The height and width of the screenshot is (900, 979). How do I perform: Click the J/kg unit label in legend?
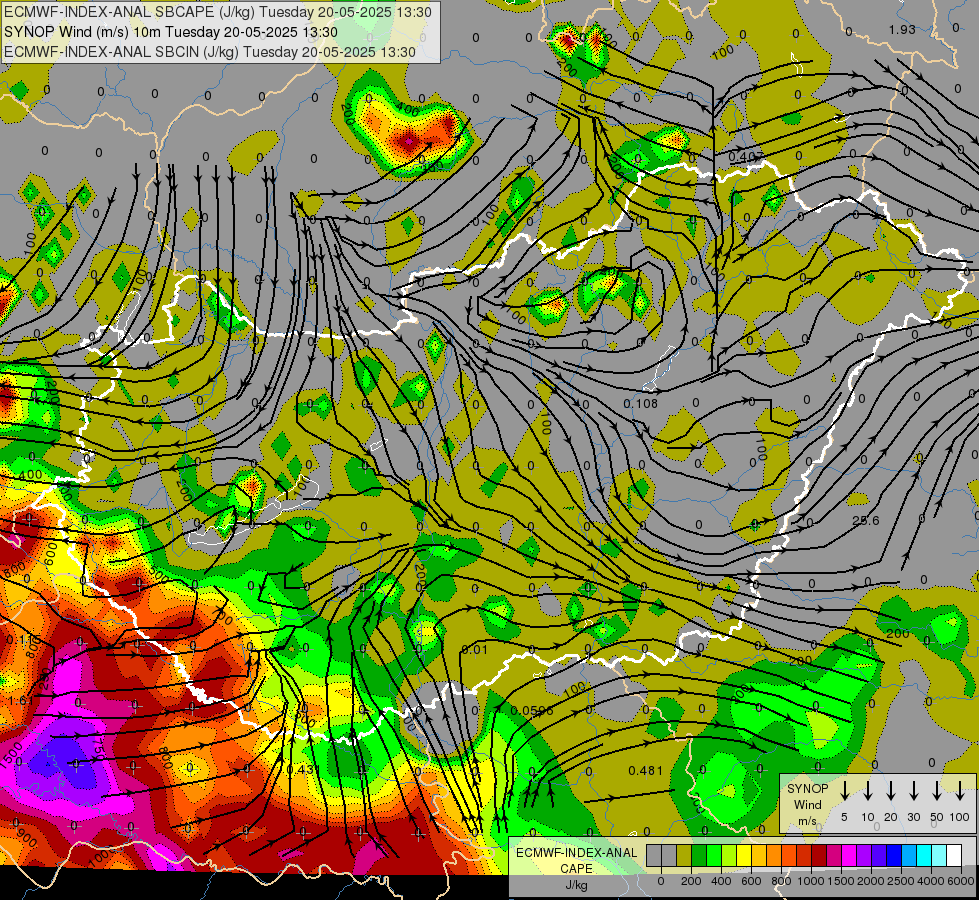(x=576, y=885)
